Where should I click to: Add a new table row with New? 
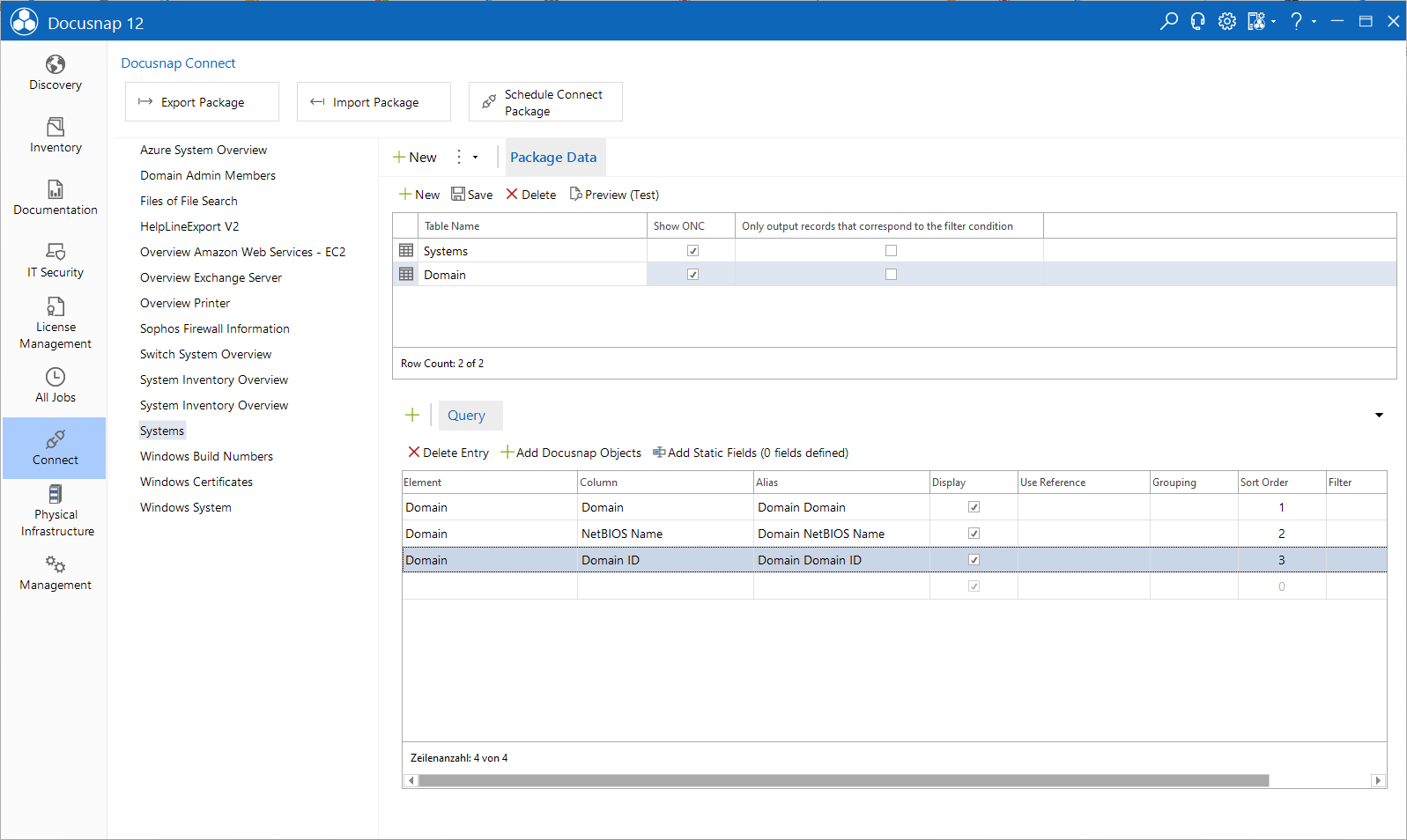coord(419,195)
